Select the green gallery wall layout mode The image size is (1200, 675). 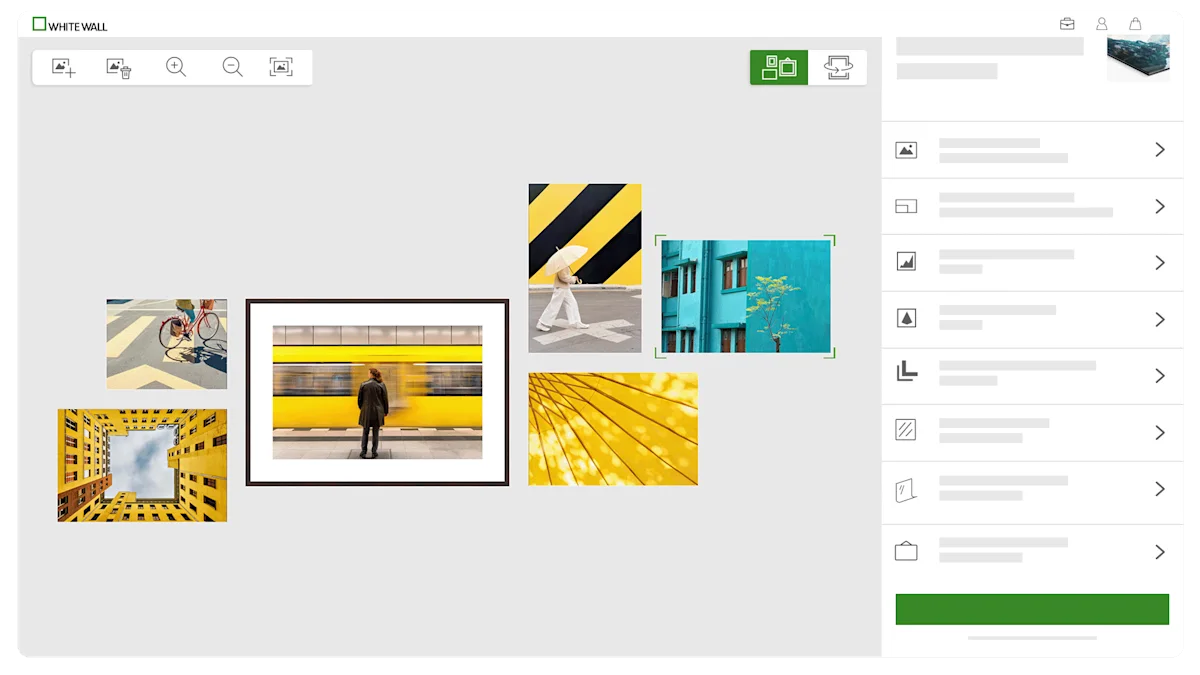(779, 67)
